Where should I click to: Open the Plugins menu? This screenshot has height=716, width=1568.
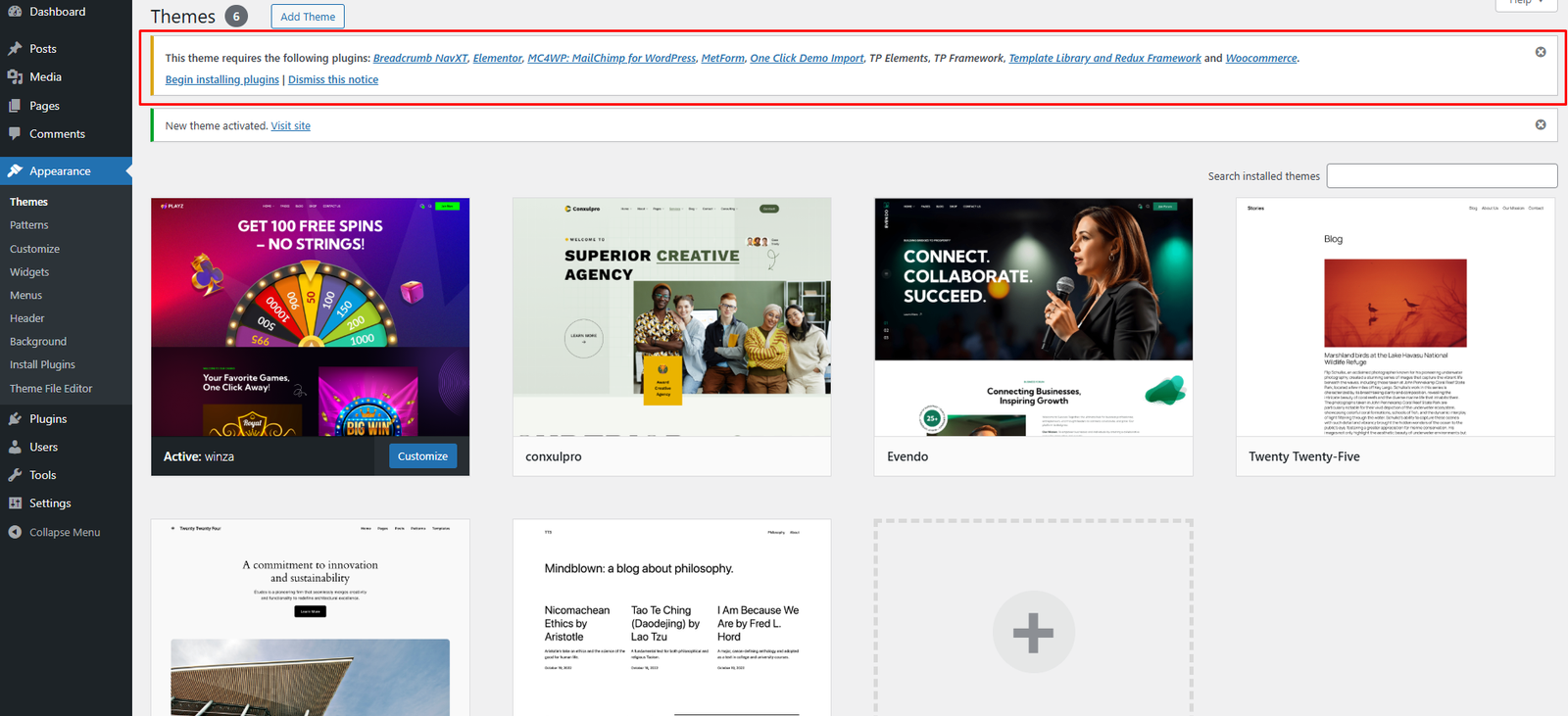[66, 419]
